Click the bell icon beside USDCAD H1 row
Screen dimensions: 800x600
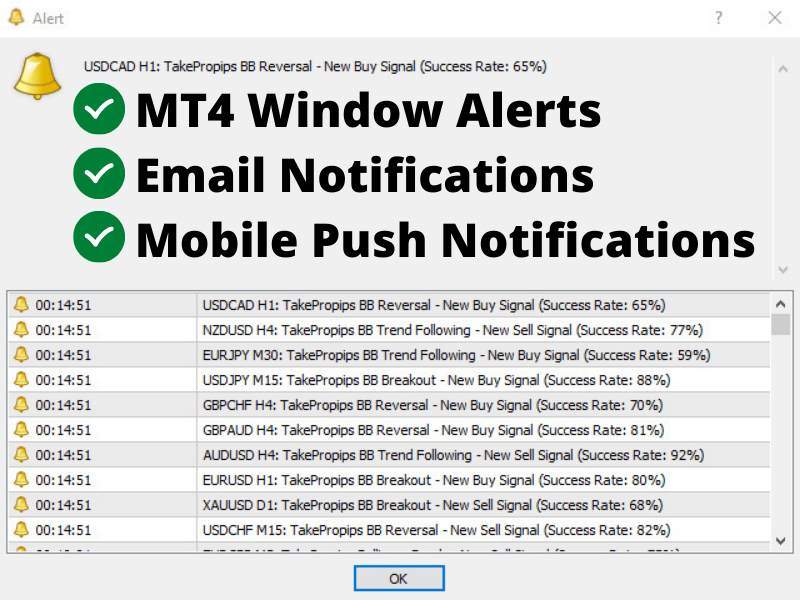[21, 305]
